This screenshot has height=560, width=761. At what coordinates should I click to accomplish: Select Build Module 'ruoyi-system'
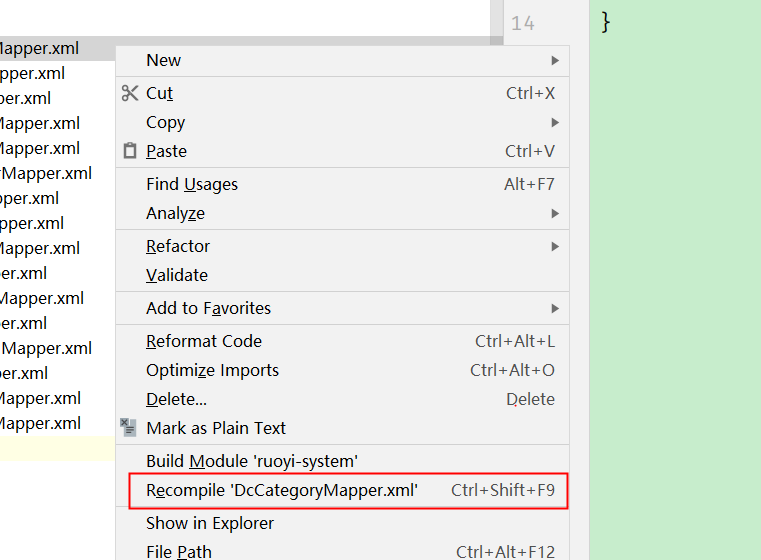(x=252, y=461)
